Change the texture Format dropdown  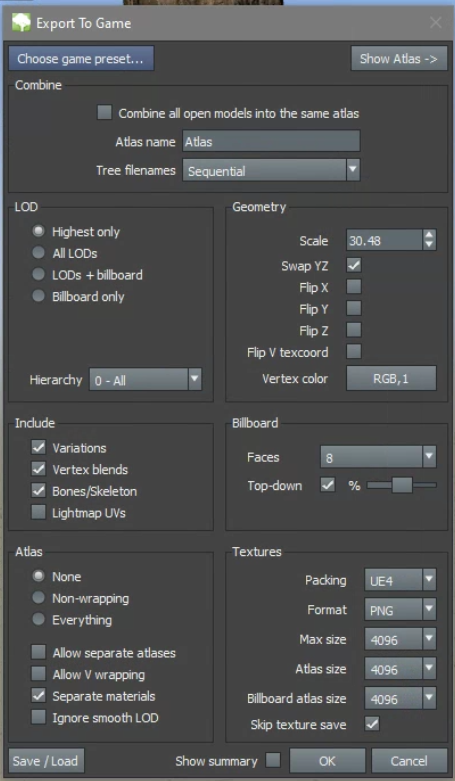[400, 610]
